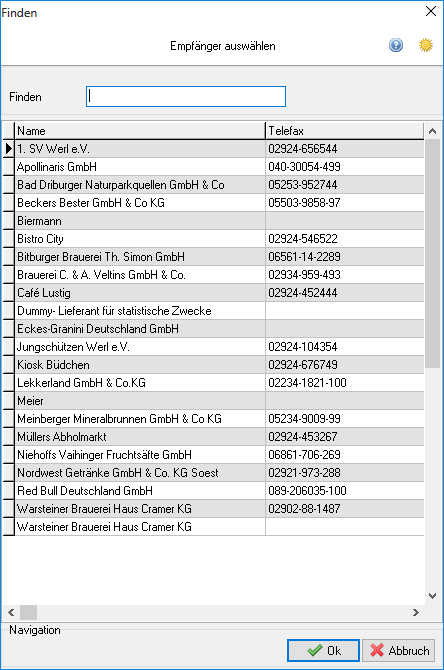Focus the Finden search input field
This screenshot has width=444, height=670.
[x=186, y=97]
